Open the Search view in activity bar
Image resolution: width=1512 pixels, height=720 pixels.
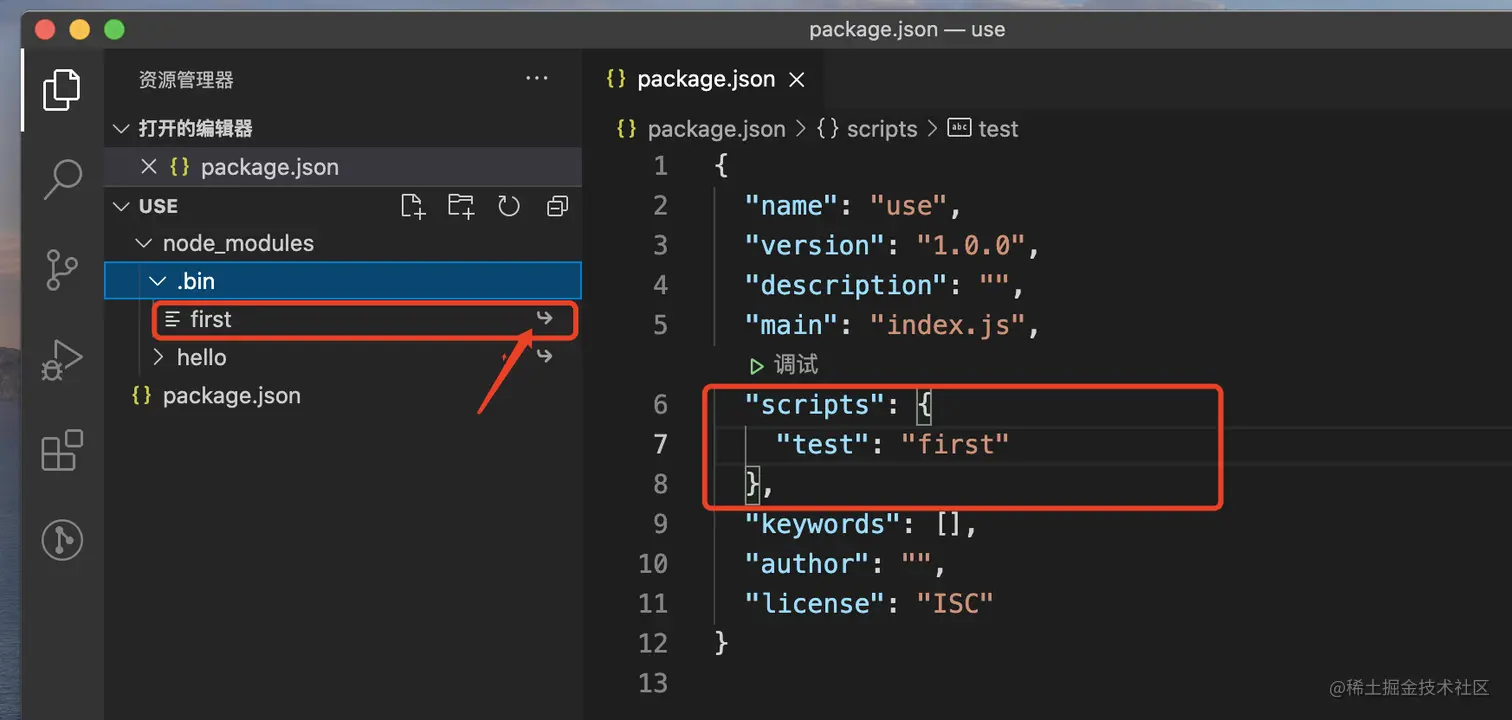62,180
